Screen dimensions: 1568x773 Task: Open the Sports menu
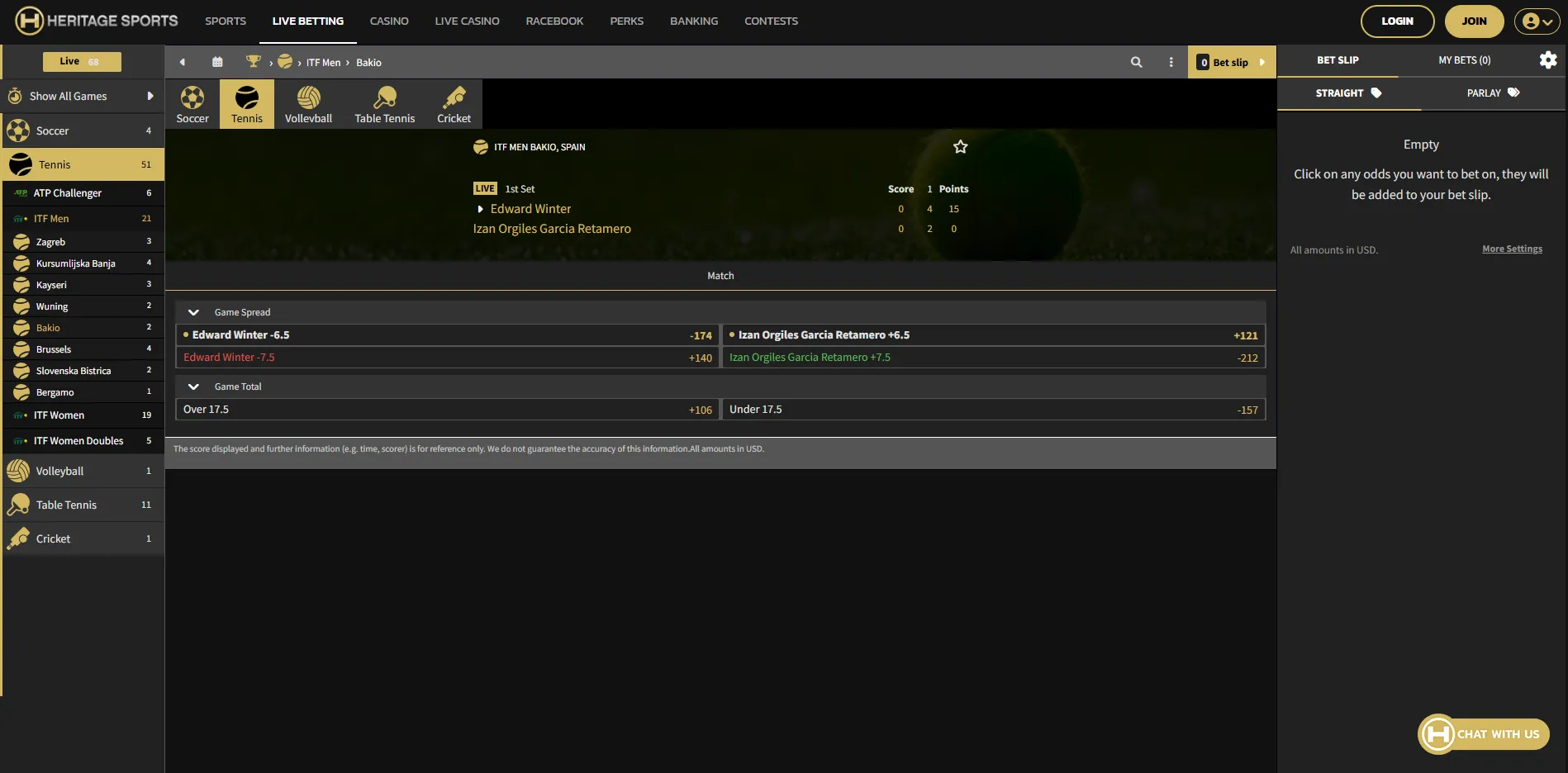coord(226,21)
